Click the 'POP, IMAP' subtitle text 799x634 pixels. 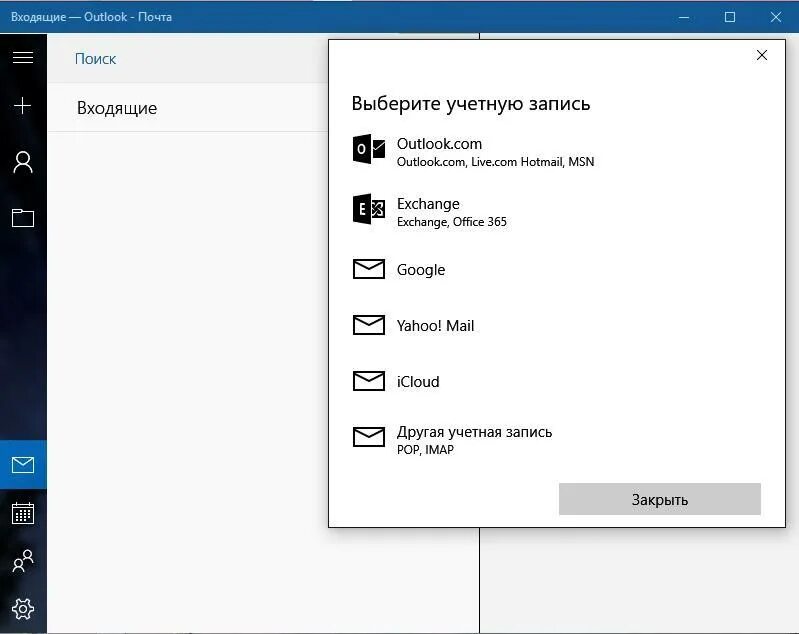(x=425, y=450)
